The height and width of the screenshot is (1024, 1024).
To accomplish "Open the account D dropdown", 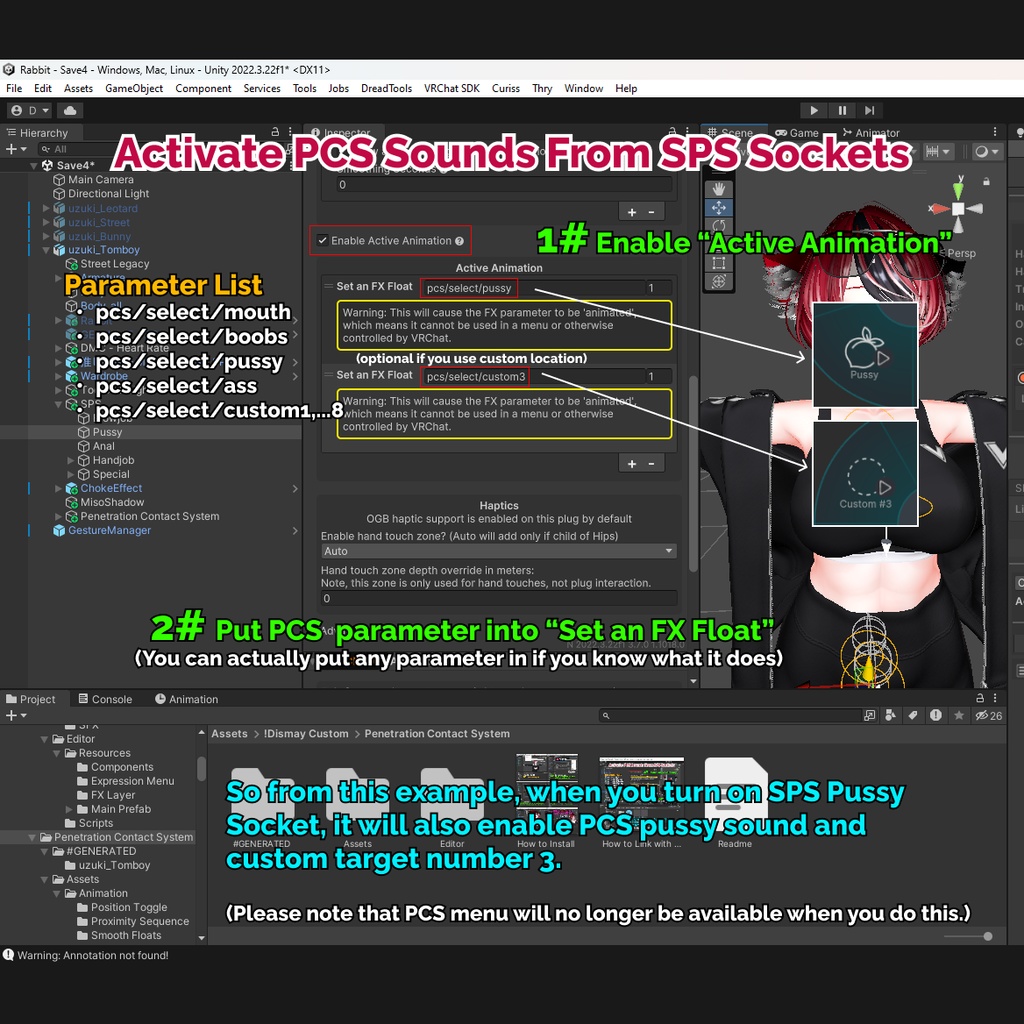I will coord(30,110).
